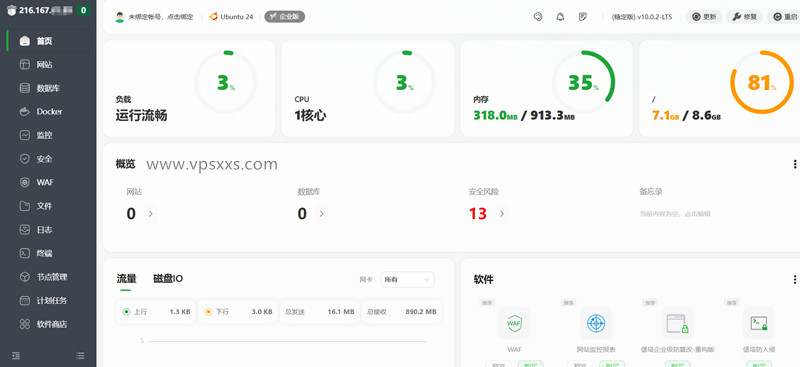The width and height of the screenshot is (800, 367).
Task: Collapse the sidebar with bottom-left indent icon
Action: tap(16, 355)
